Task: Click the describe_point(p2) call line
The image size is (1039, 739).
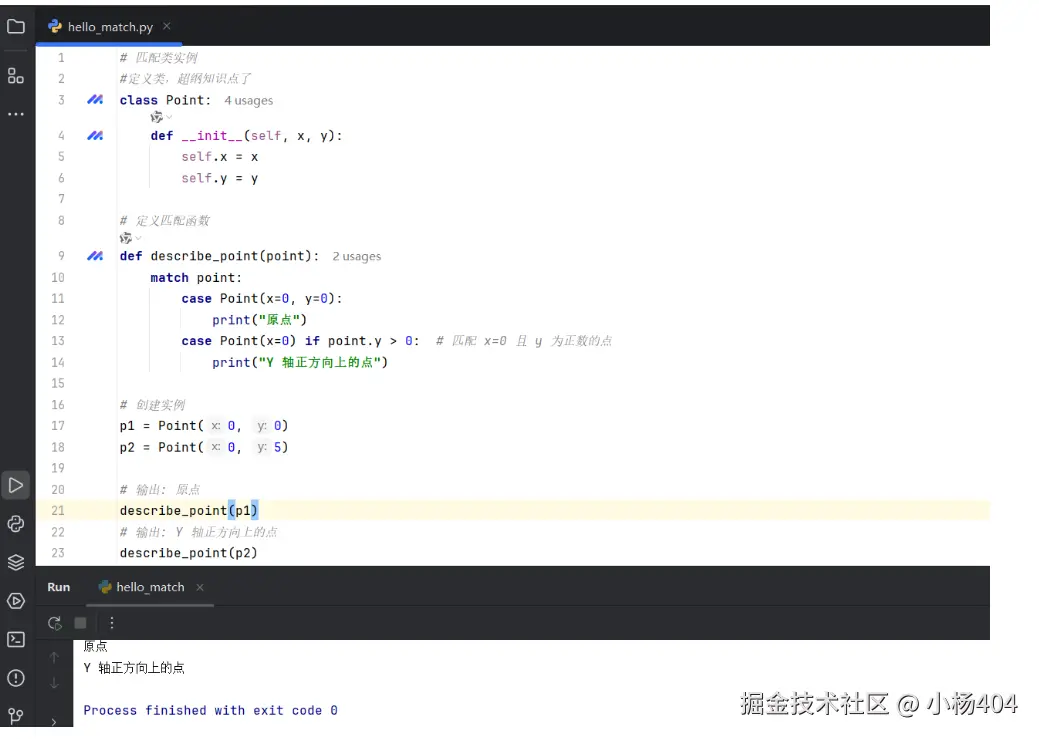Action: click(x=189, y=553)
